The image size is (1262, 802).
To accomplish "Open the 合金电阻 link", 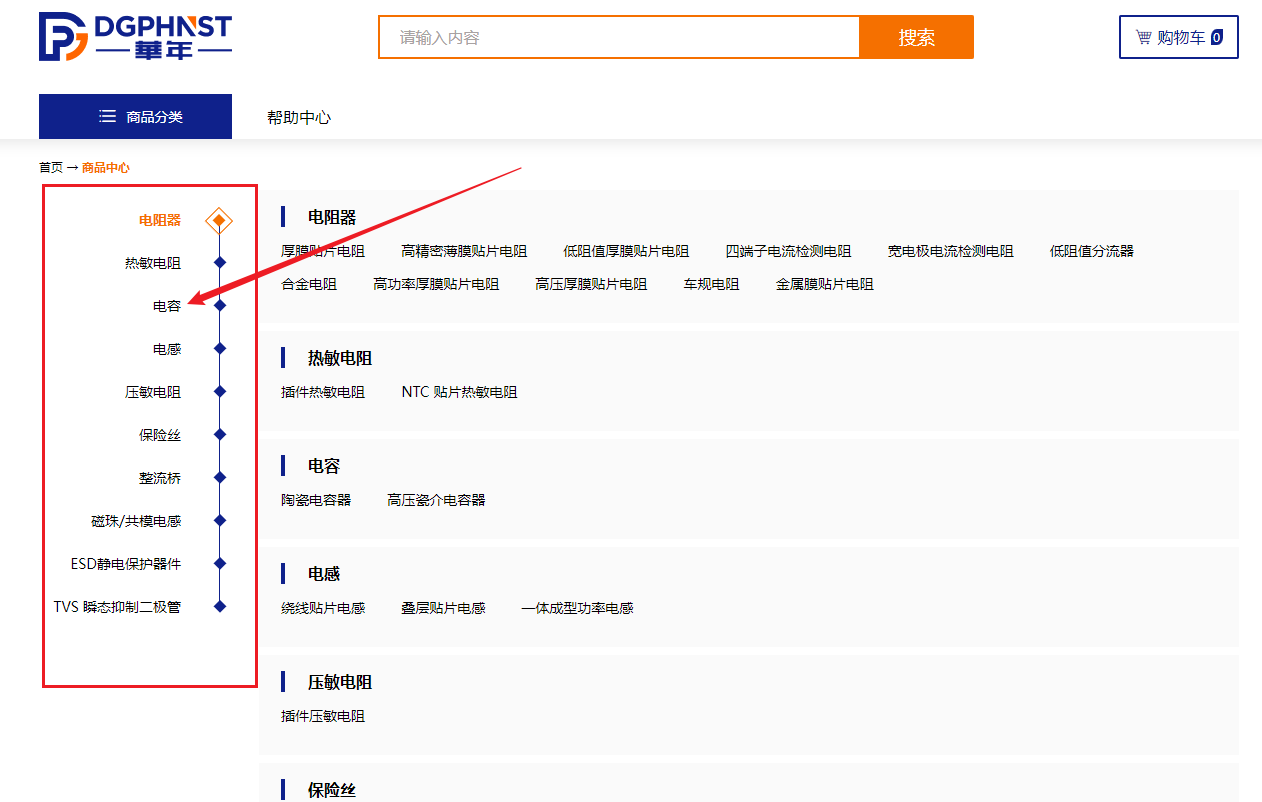I will (x=309, y=284).
